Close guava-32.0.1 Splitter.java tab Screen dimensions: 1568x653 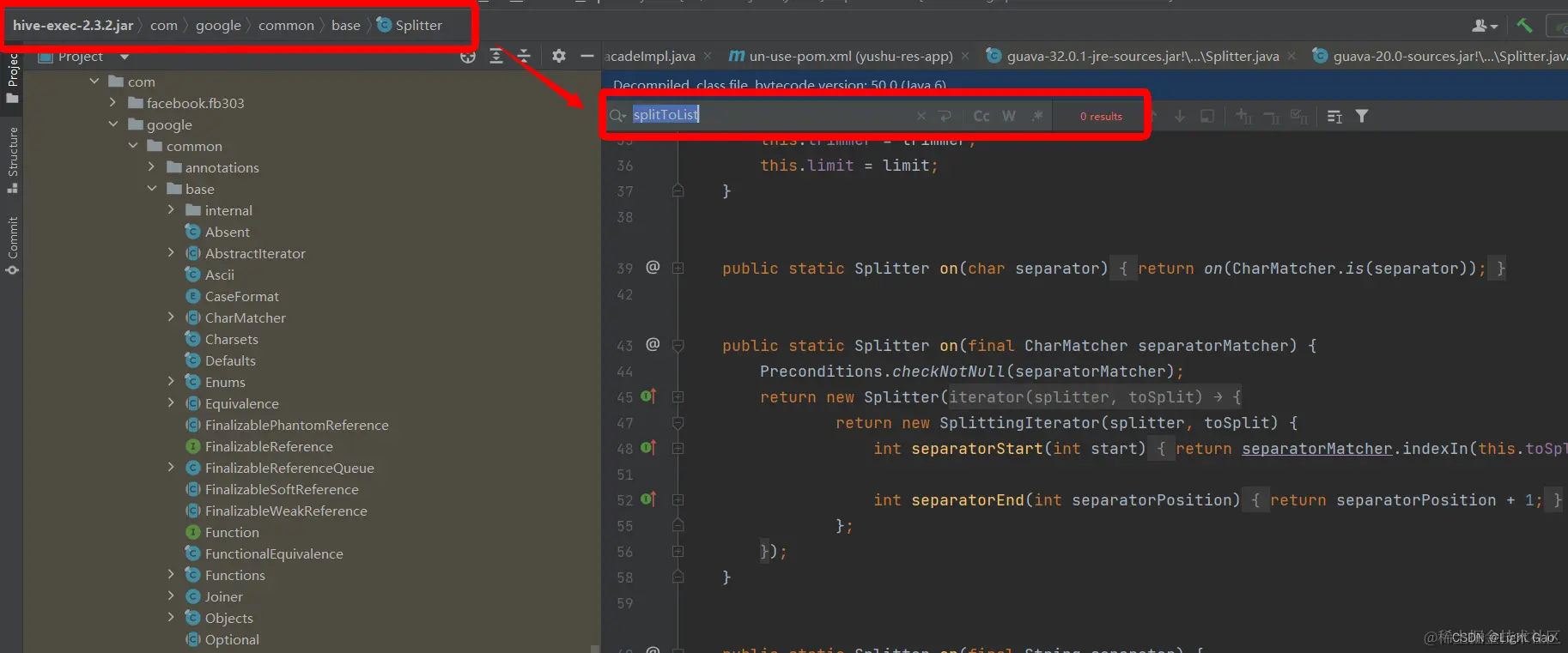click(x=1291, y=56)
